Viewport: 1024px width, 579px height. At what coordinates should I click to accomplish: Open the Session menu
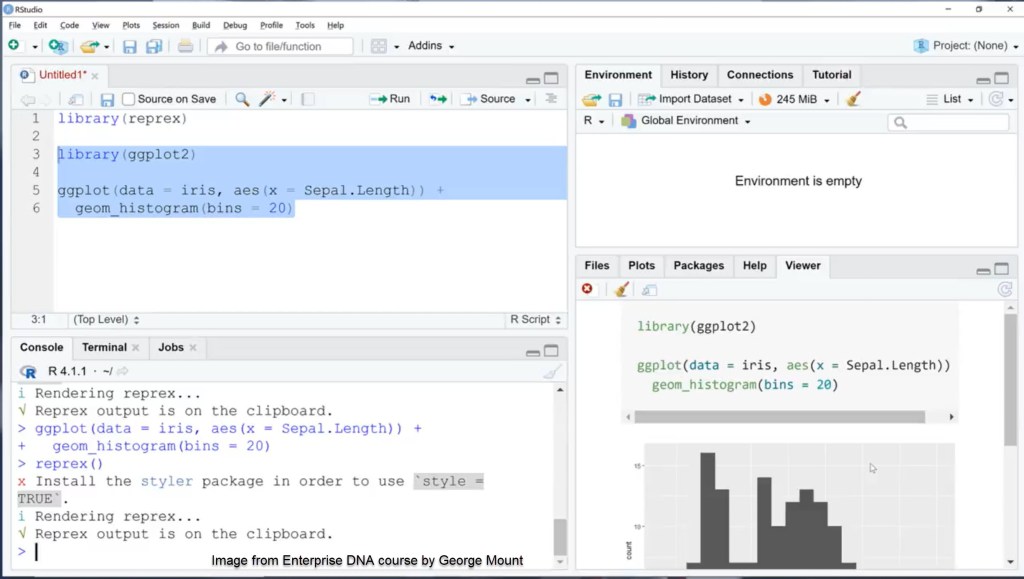[x=166, y=25]
